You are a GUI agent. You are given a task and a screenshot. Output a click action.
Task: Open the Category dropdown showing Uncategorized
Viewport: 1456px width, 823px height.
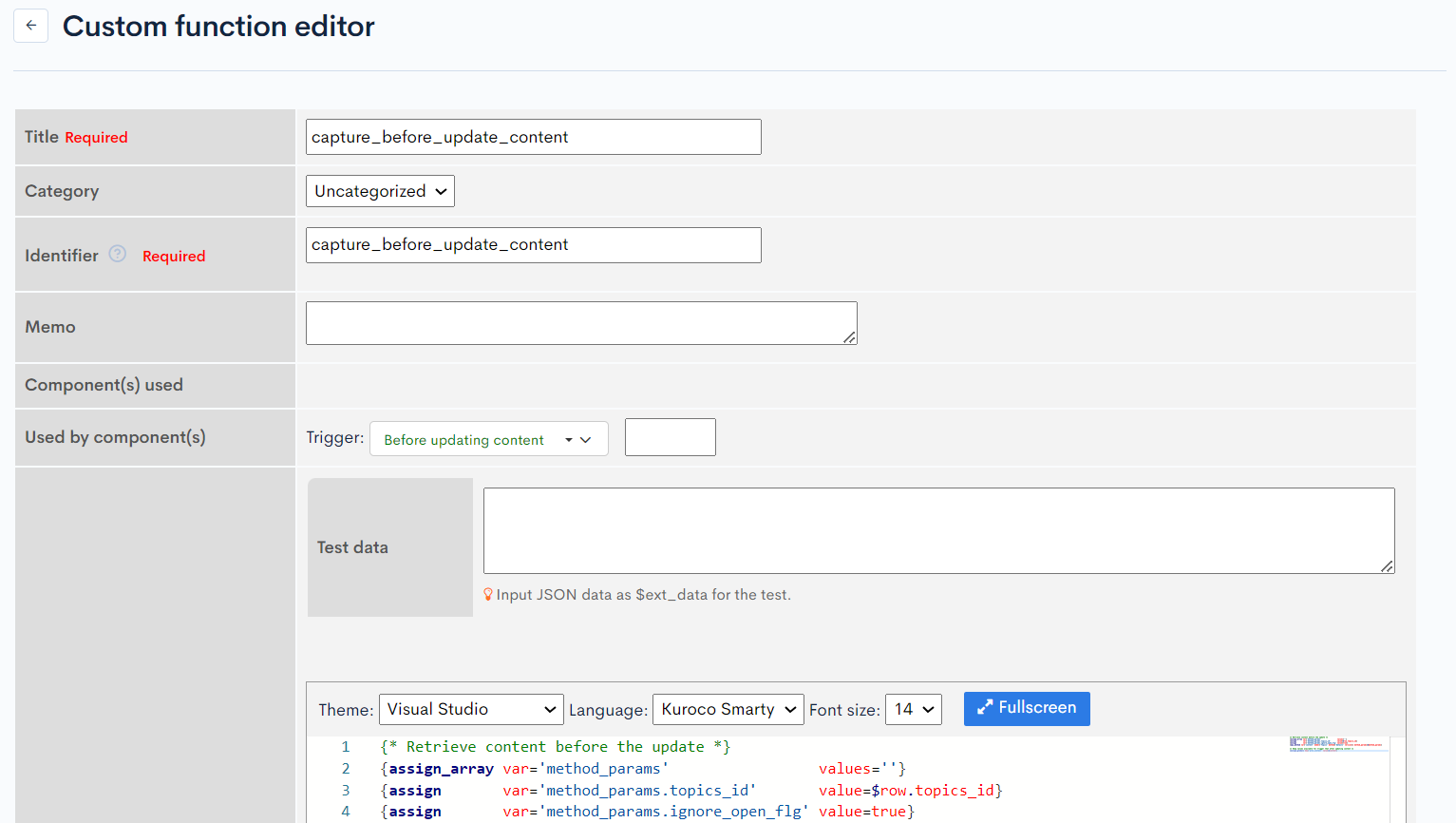click(x=380, y=191)
